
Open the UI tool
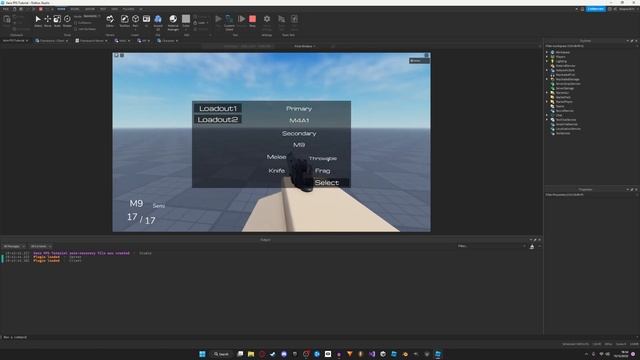[146, 21]
